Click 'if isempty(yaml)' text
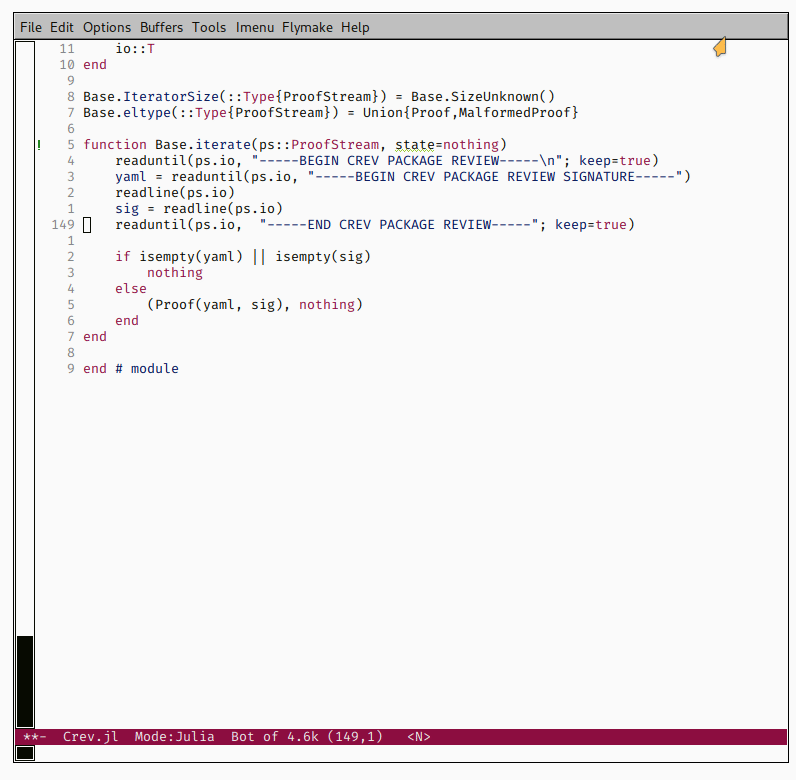The width and height of the screenshot is (796, 780). [179, 256]
